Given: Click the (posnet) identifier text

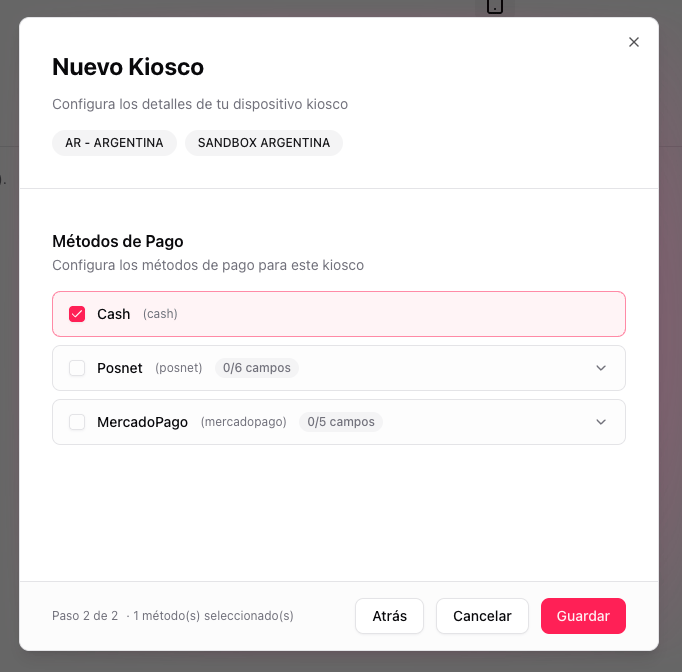Looking at the screenshot, I should (x=179, y=368).
